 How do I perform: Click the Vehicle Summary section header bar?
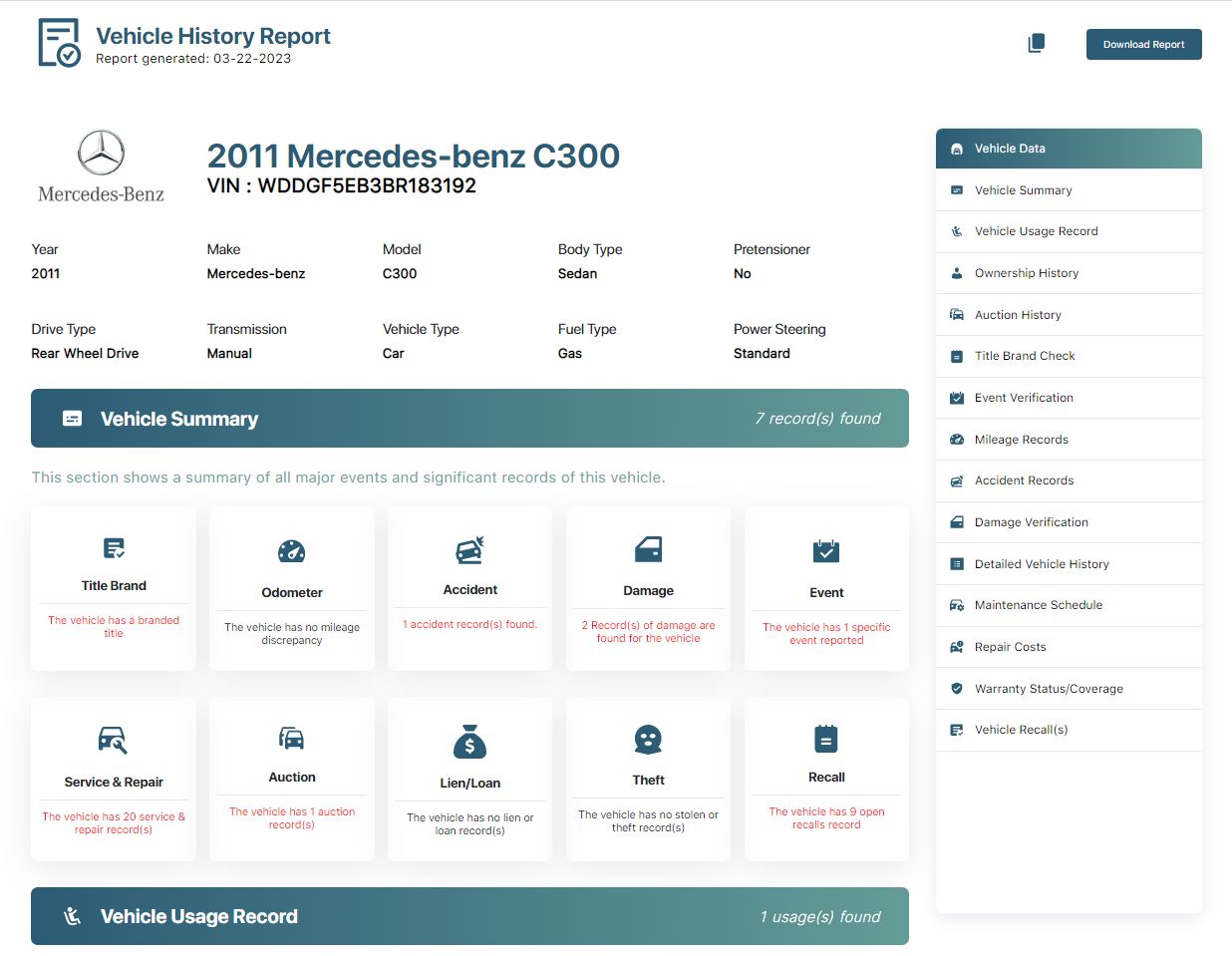(x=469, y=419)
